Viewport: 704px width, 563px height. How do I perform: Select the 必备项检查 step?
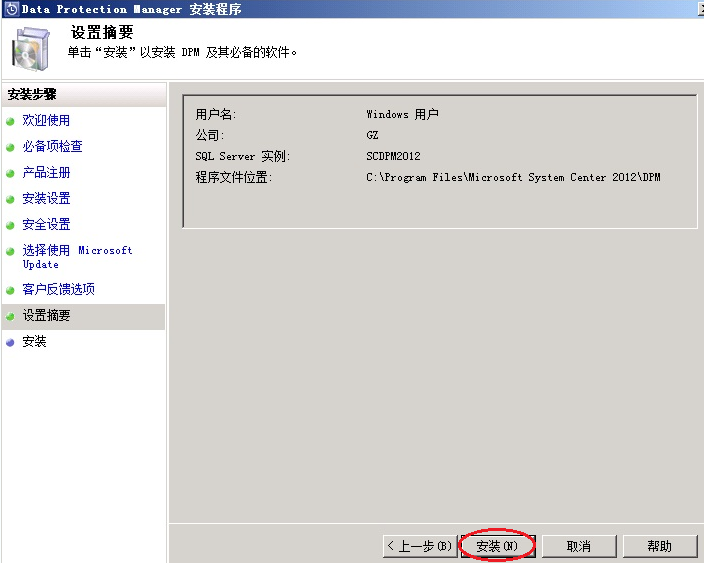click(x=53, y=146)
